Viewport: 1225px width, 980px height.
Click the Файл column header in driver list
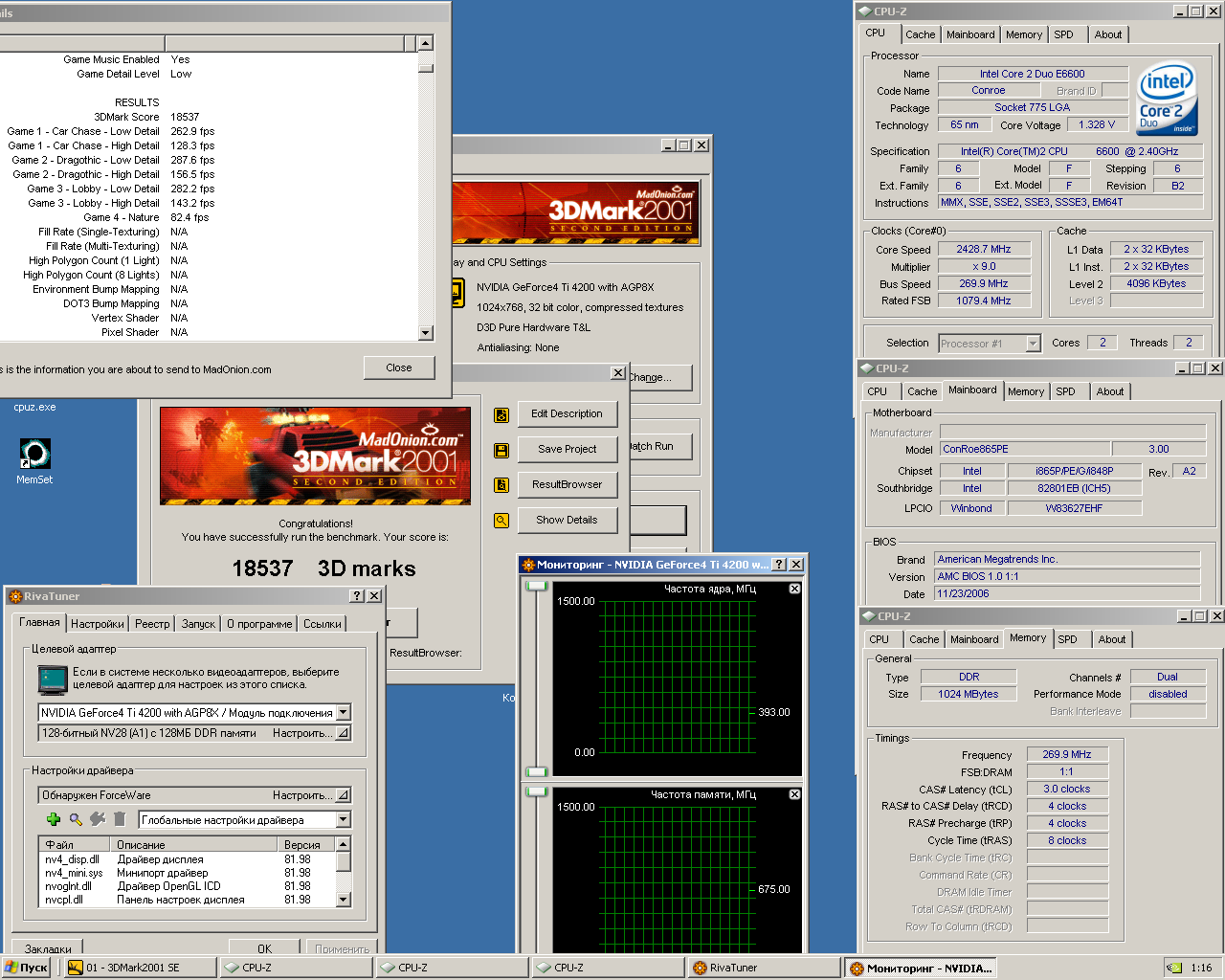tap(76, 844)
